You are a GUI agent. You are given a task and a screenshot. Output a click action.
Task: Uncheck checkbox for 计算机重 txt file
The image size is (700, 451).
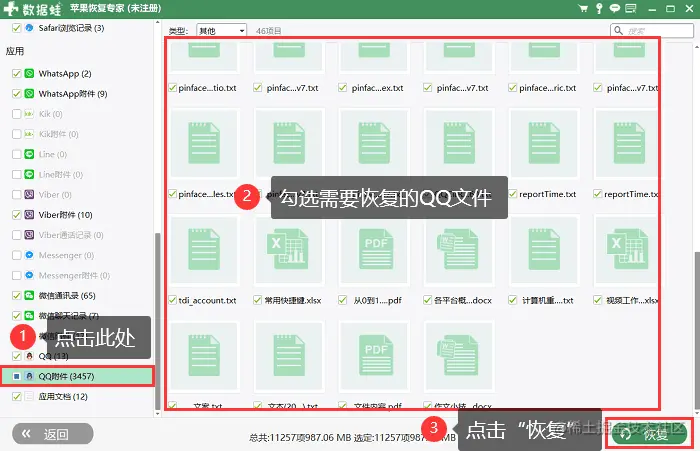click(512, 300)
